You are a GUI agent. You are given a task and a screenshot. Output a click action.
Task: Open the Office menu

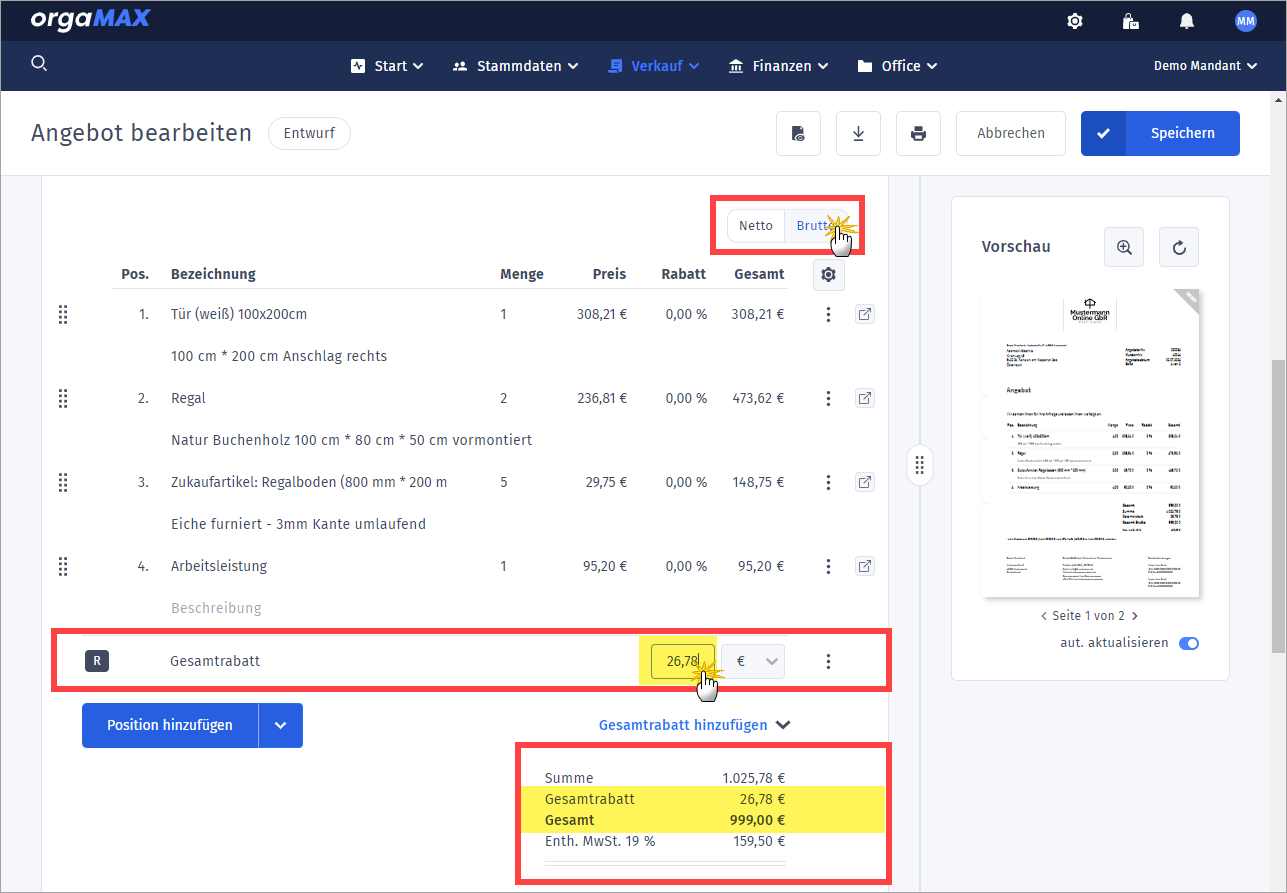pyautogui.click(x=897, y=66)
